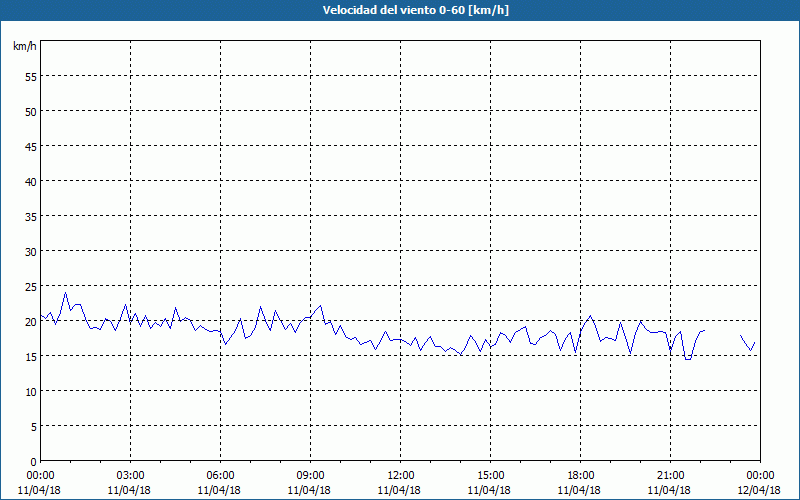
Task: Click the 21:00 x-axis time label
Action: [670, 476]
